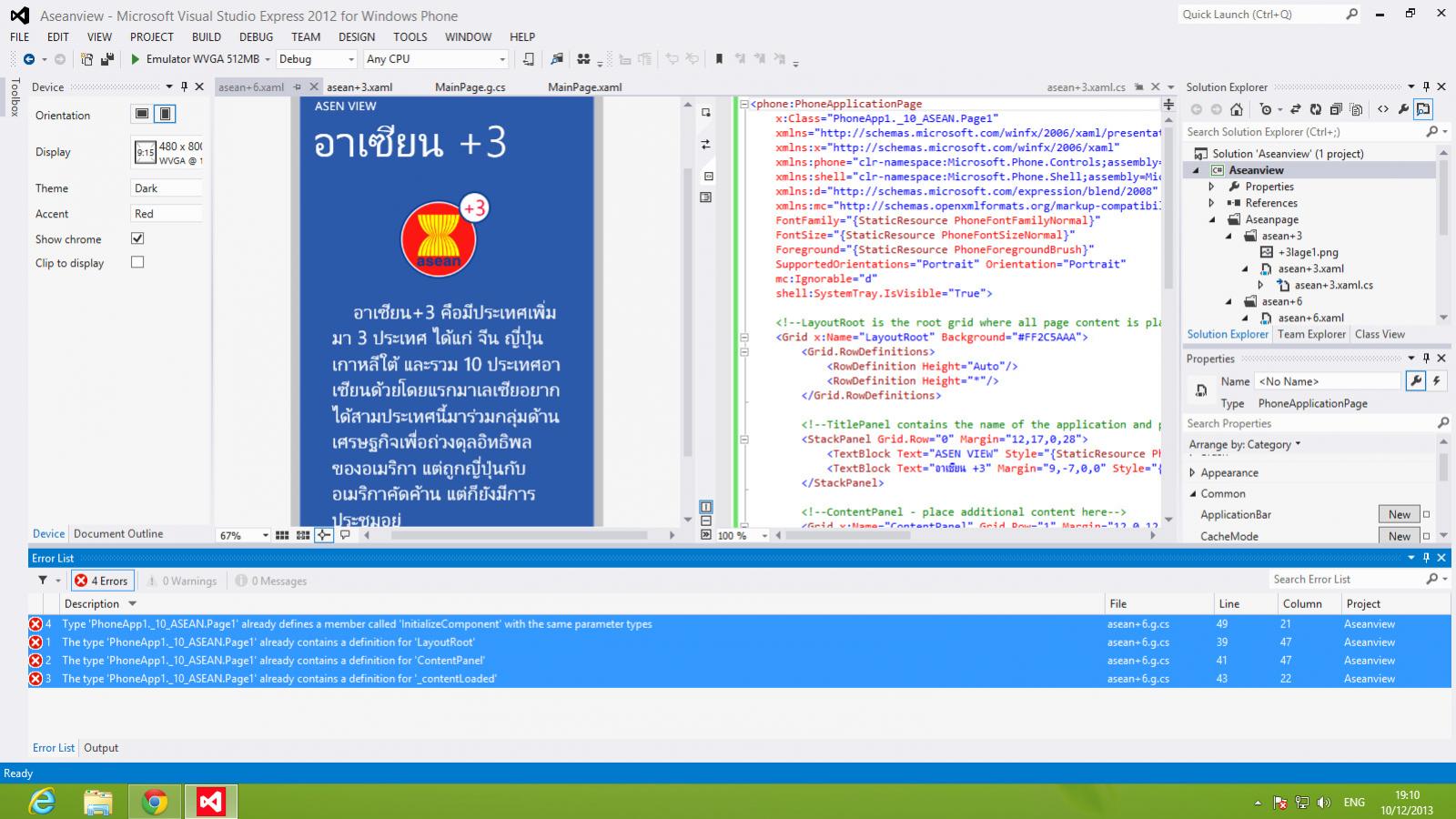Click the ApplicationBar property marker square
The image size is (1456, 819).
pos(1427,514)
